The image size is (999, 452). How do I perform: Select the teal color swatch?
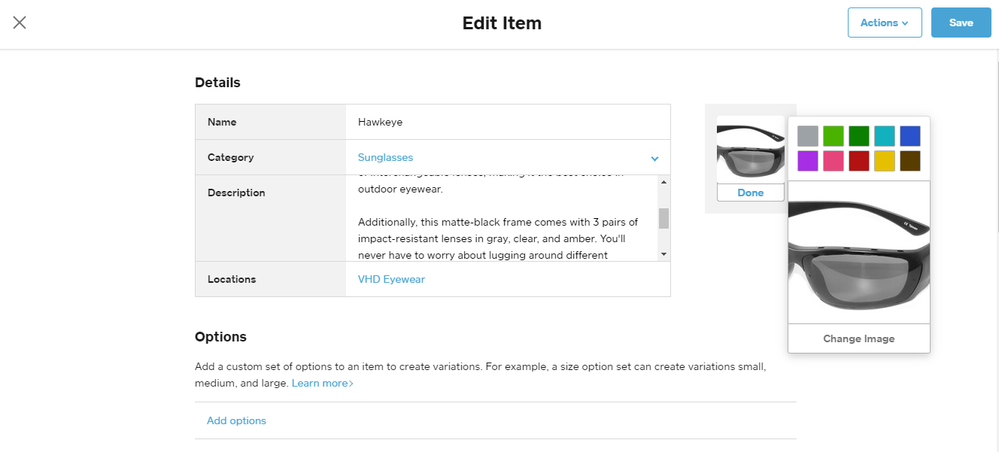[884, 136]
